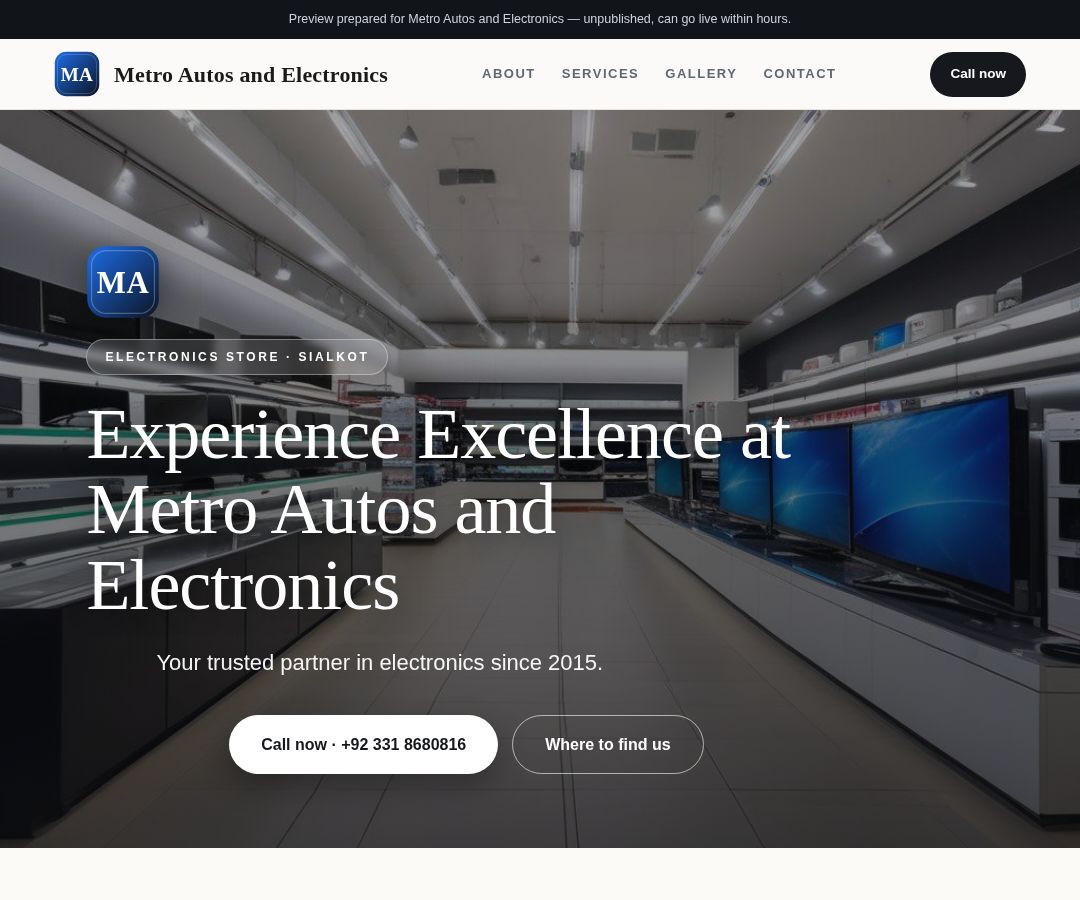Viewport: 1080px width, 900px height.
Task: Click the Experience Excellence hero heading
Action: (439, 510)
